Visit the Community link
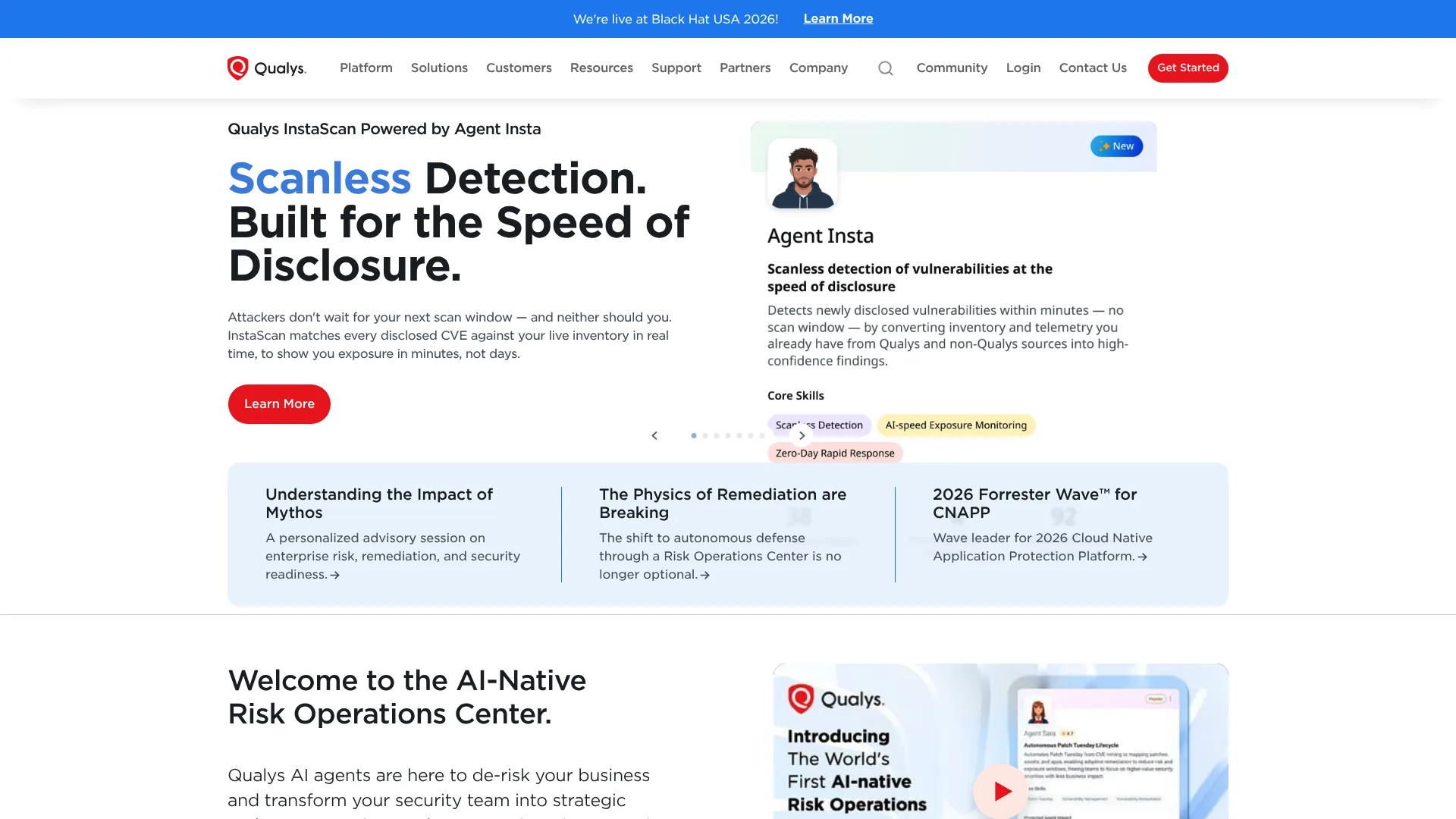 point(952,68)
